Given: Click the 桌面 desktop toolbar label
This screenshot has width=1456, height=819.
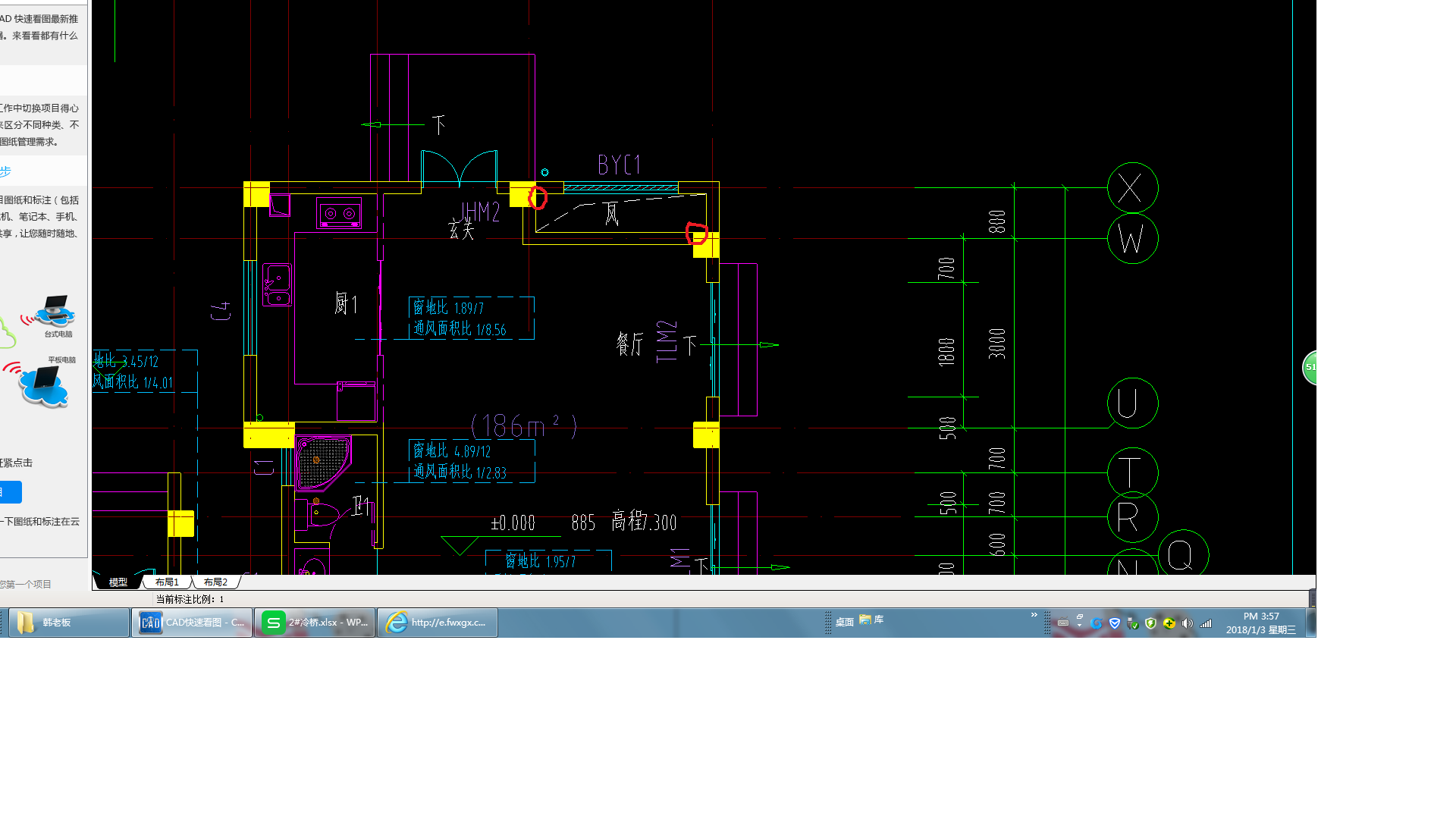Looking at the screenshot, I should 845,622.
